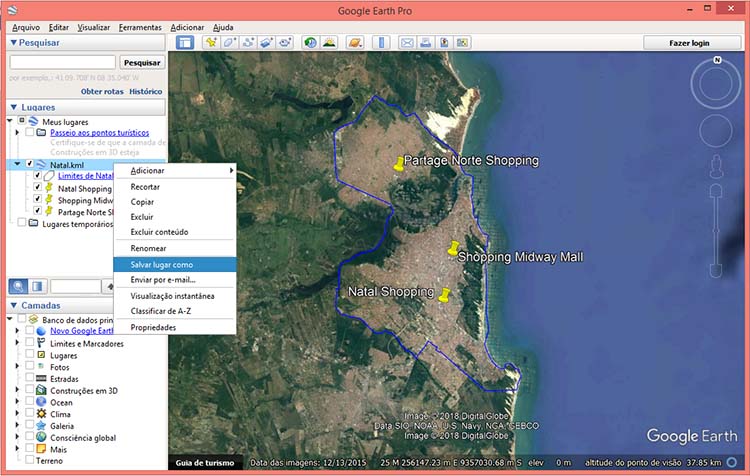Click the Partage Norte Shopping map pin

tap(399, 164)
